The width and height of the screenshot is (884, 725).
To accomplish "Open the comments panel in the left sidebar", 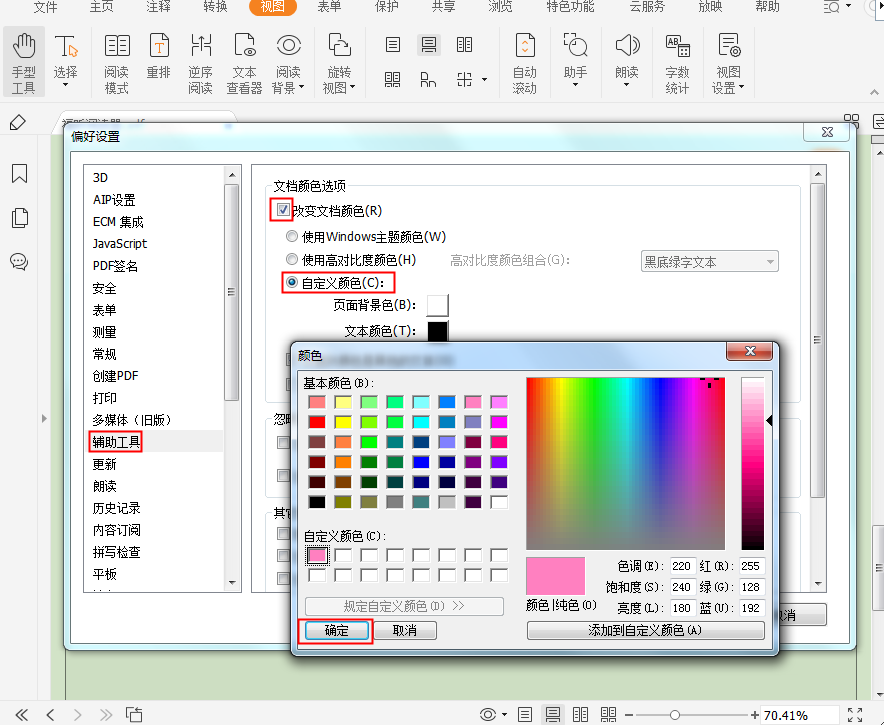I will 19,262.
